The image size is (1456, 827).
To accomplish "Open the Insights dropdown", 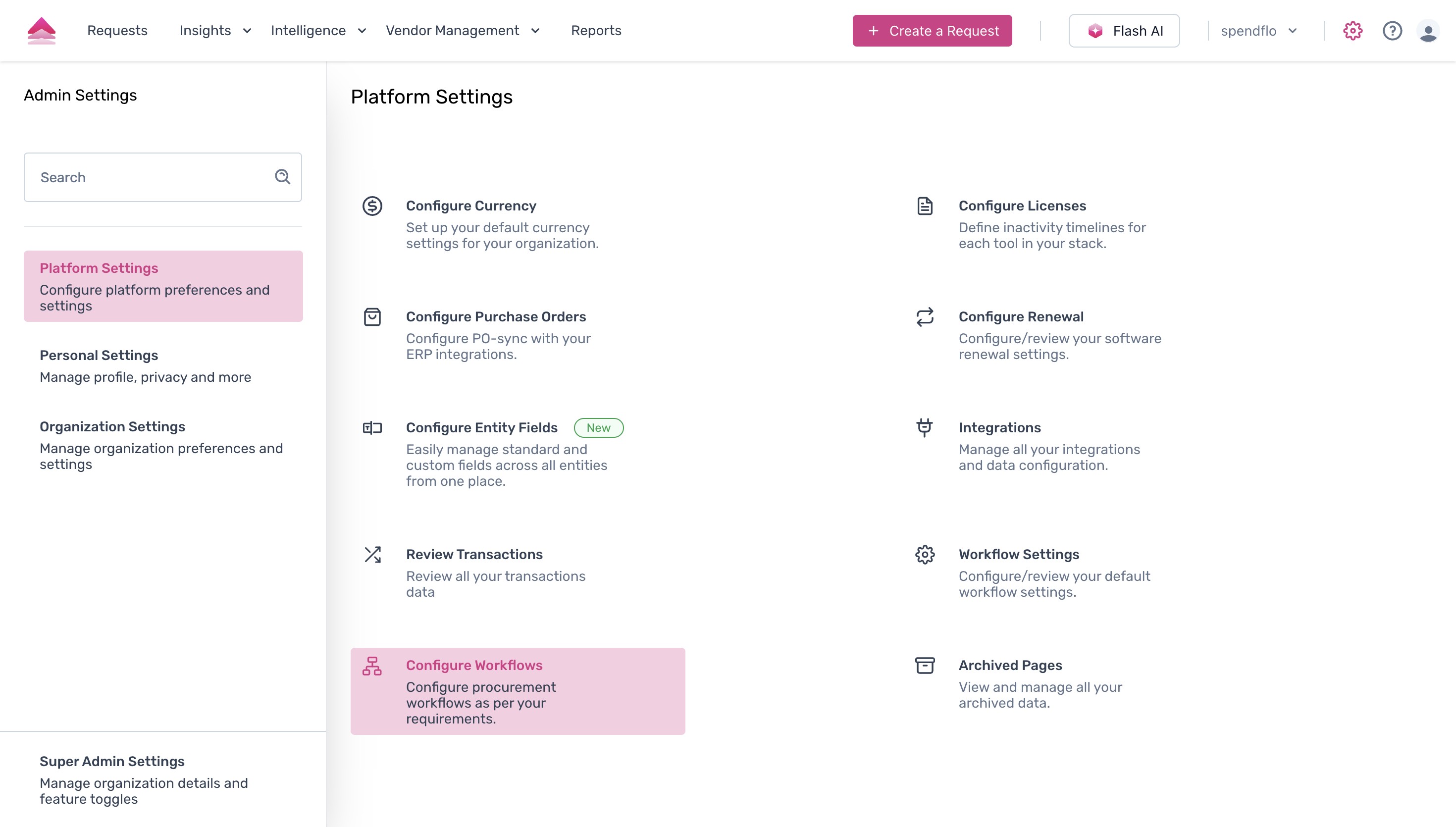I will click(214, 31).
